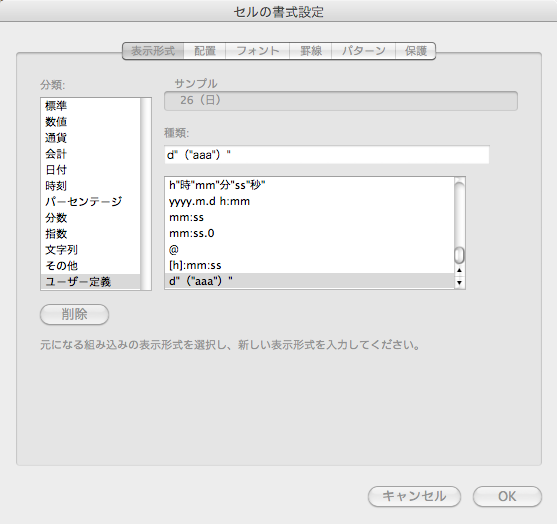Screen dimensions: 557x524
Task: Choose 標準 in the category list
Action: click(91, 106)
